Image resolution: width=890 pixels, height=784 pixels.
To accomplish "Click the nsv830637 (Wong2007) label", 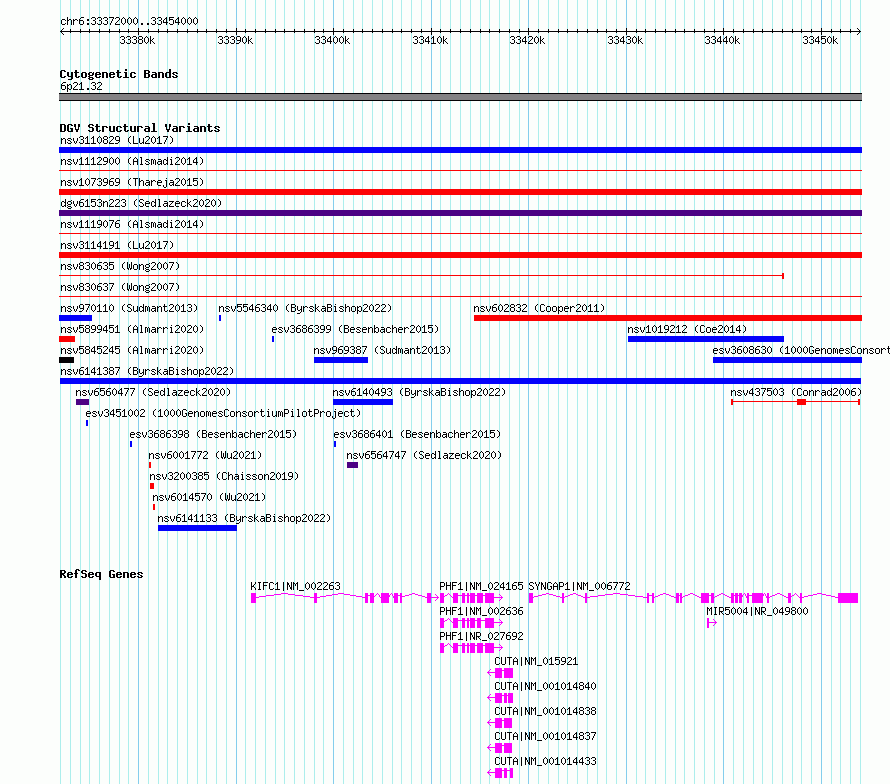I will (120, 287).
